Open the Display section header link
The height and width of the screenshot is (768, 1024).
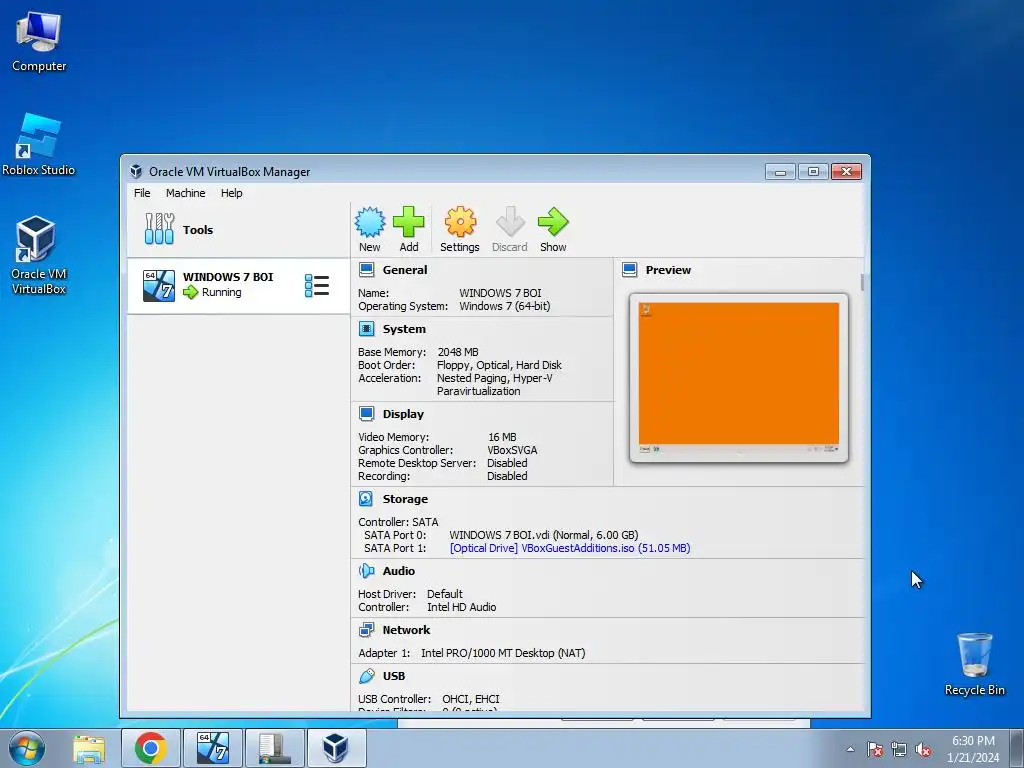[403, 414]
